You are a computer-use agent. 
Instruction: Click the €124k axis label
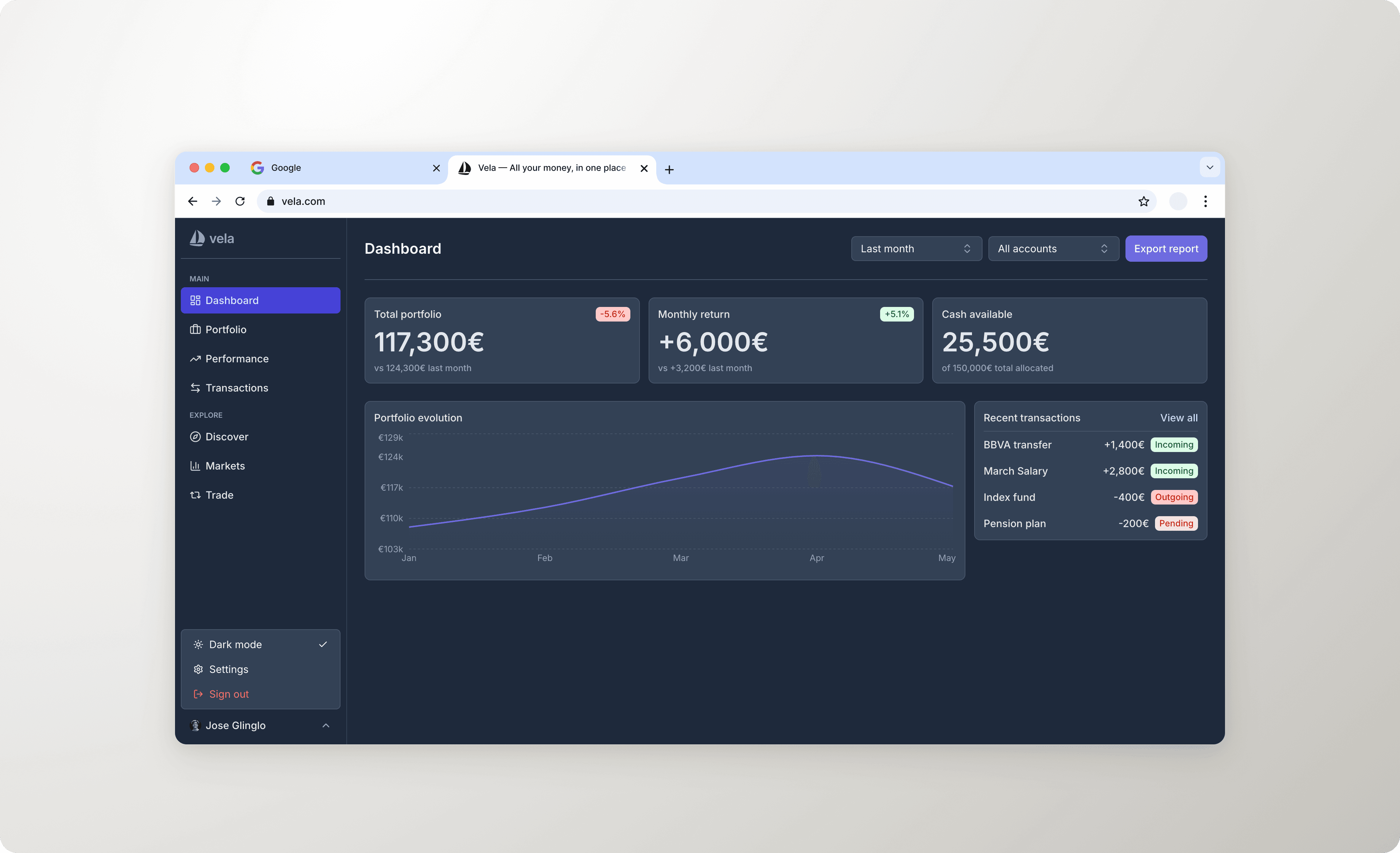coord(391,457)
